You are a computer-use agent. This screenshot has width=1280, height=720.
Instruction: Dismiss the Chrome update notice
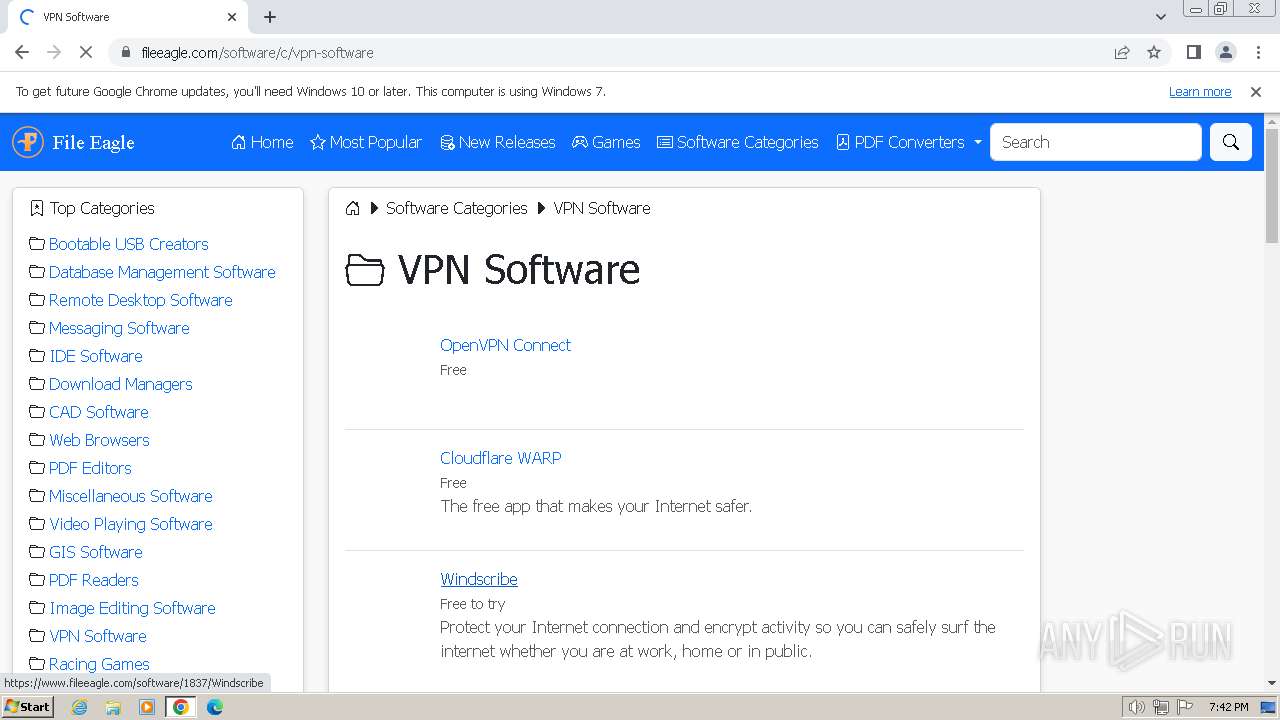(x=1256, y=91)
